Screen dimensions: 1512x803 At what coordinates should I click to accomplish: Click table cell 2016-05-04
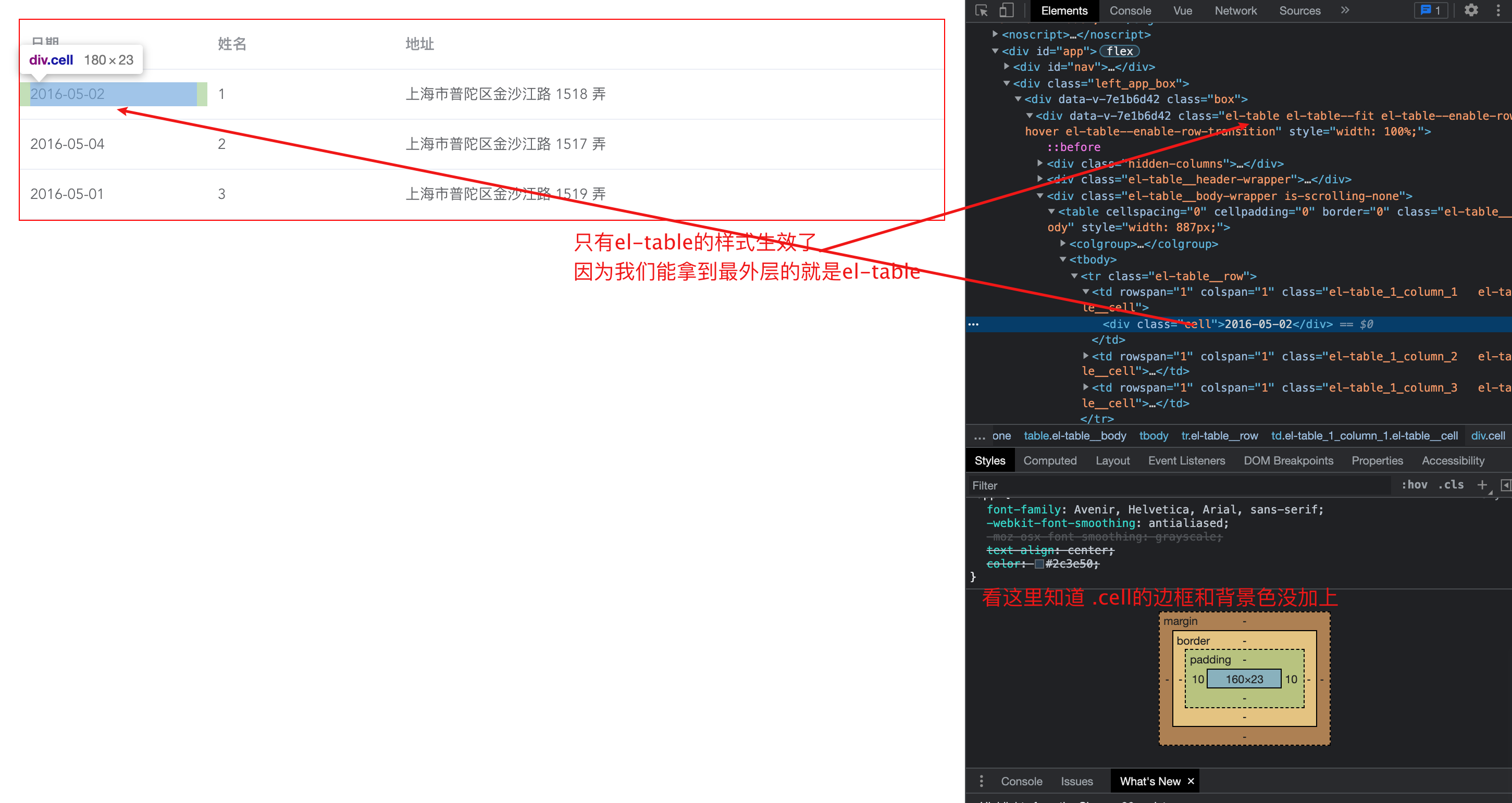click(x=68, y=144)
